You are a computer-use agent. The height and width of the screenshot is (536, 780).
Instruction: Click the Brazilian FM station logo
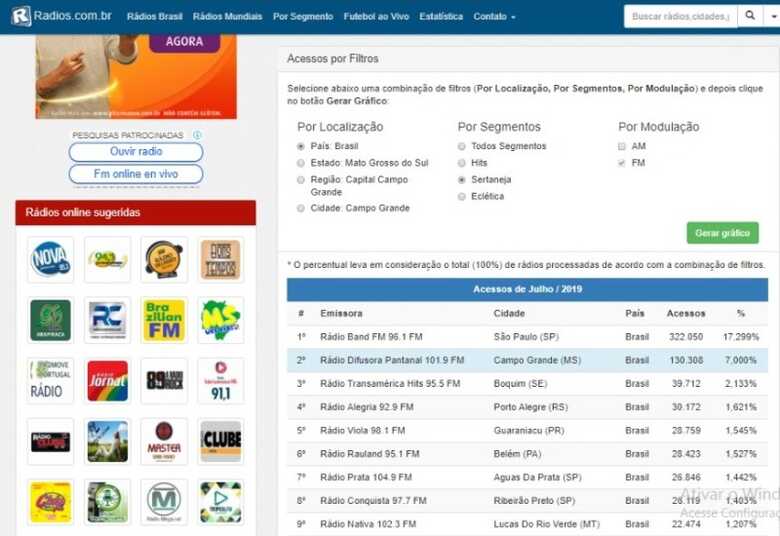[164, 320]
